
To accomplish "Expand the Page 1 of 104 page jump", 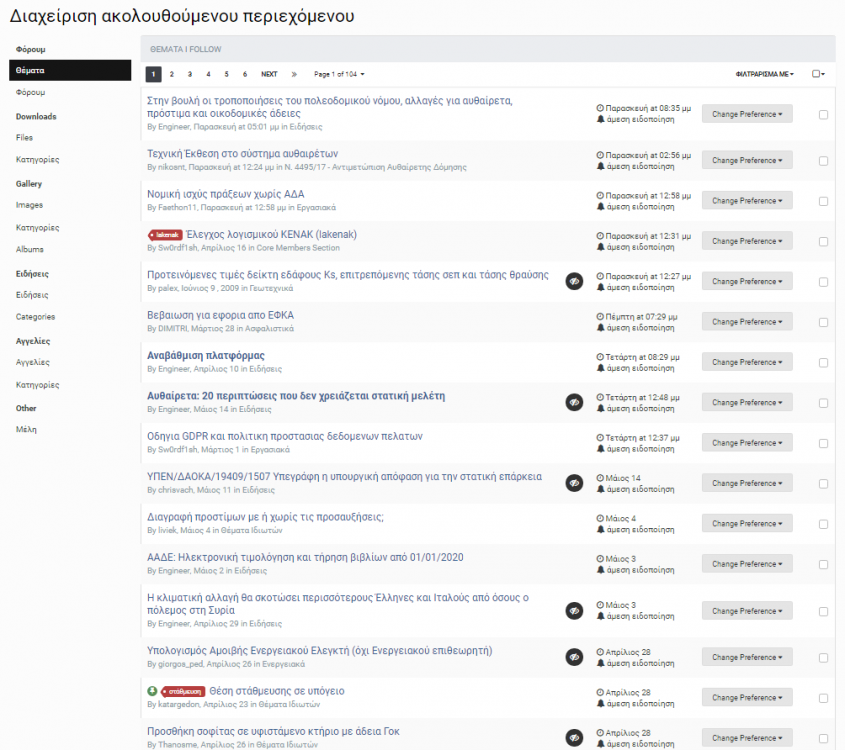I will [x=339, y=74].
